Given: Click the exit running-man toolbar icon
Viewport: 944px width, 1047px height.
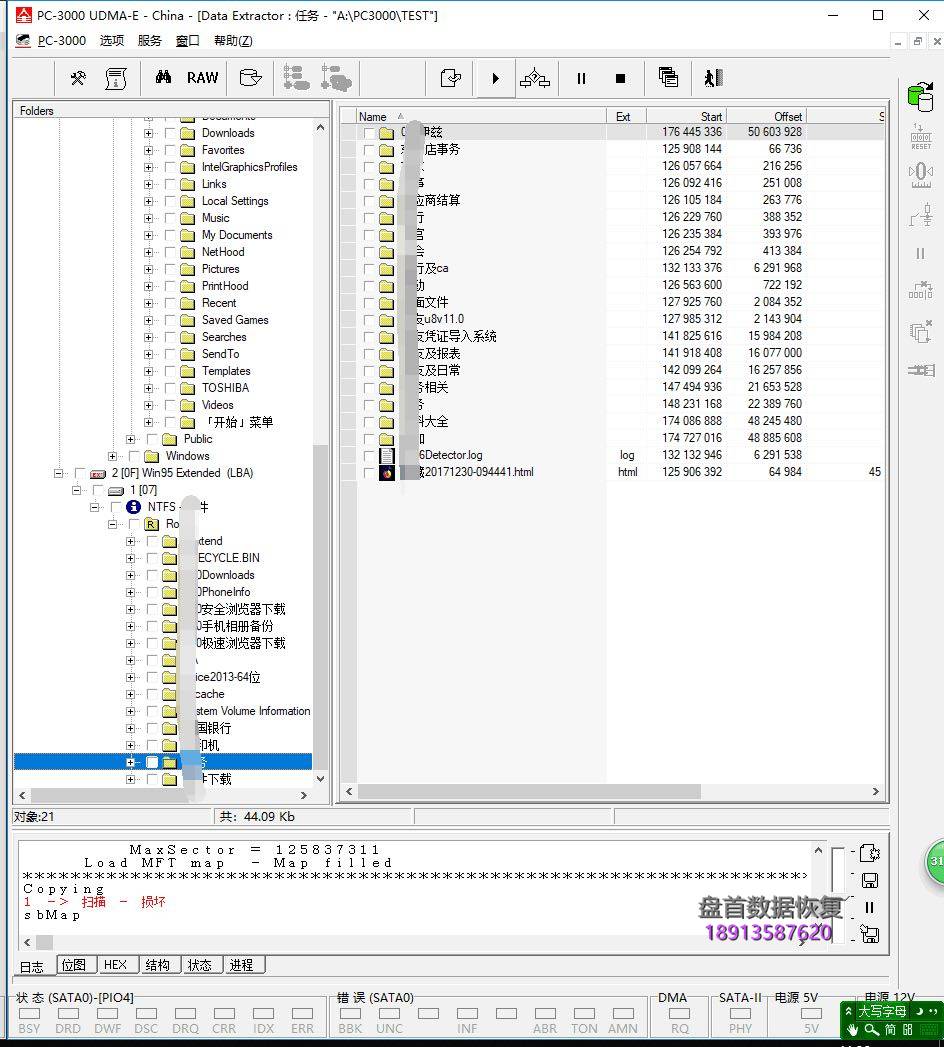Looking at the screenshot, I should pyautogui.click(x=712, y=78).
